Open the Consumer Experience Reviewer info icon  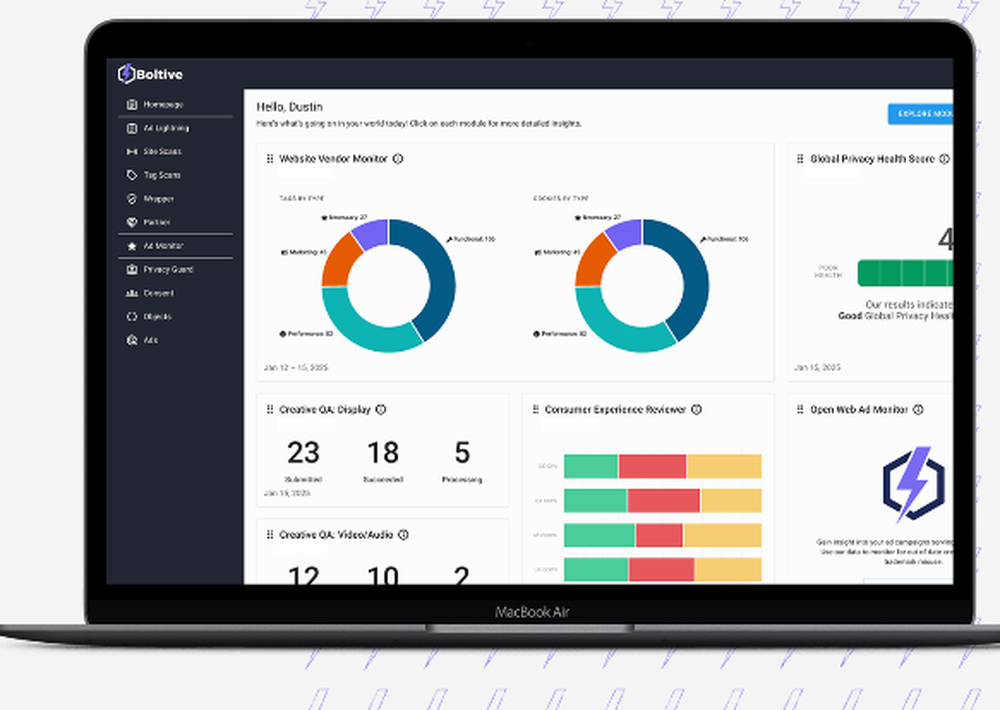[697, 409]
